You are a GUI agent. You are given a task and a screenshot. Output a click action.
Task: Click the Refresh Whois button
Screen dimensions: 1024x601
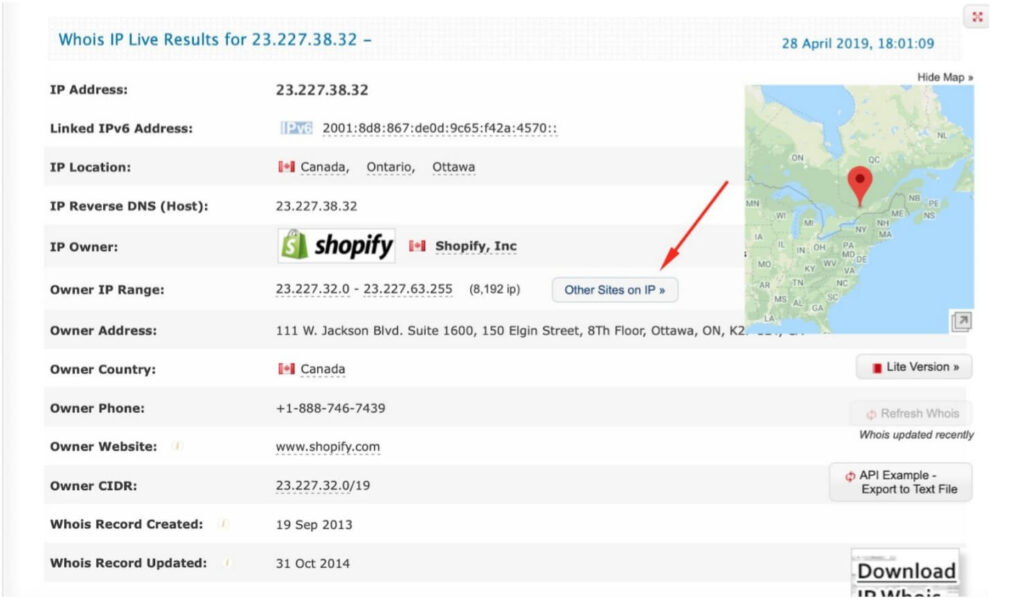coord(912,414)
